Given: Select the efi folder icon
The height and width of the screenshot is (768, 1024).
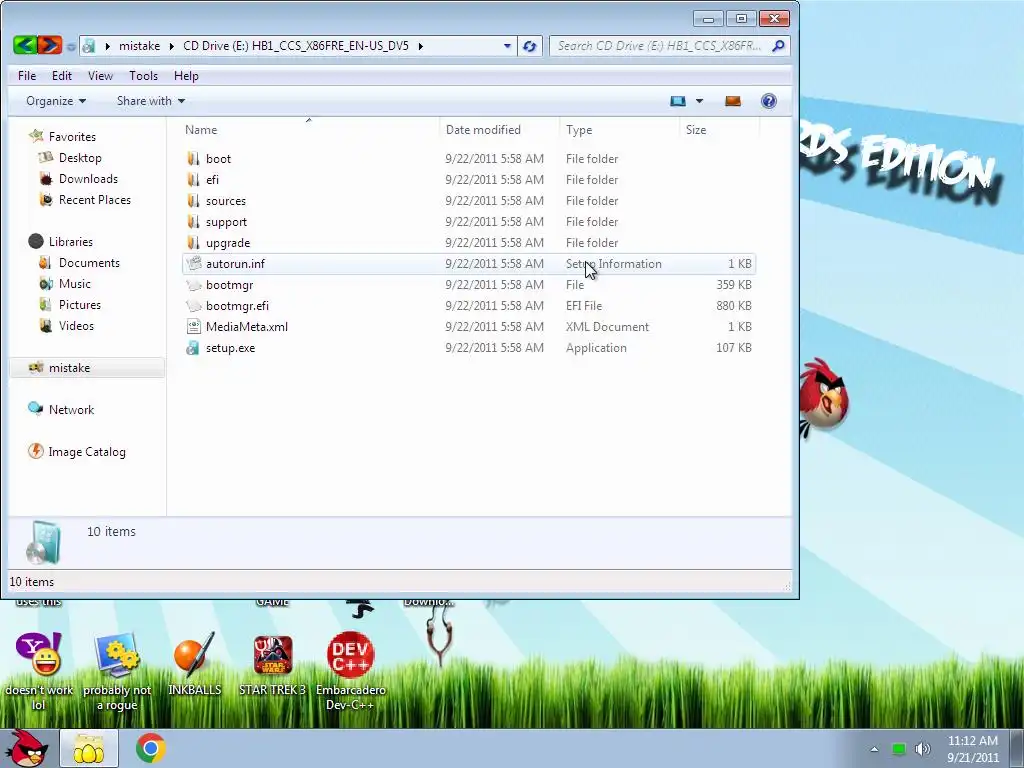Looking at the screenshot, I should [193, 180].
